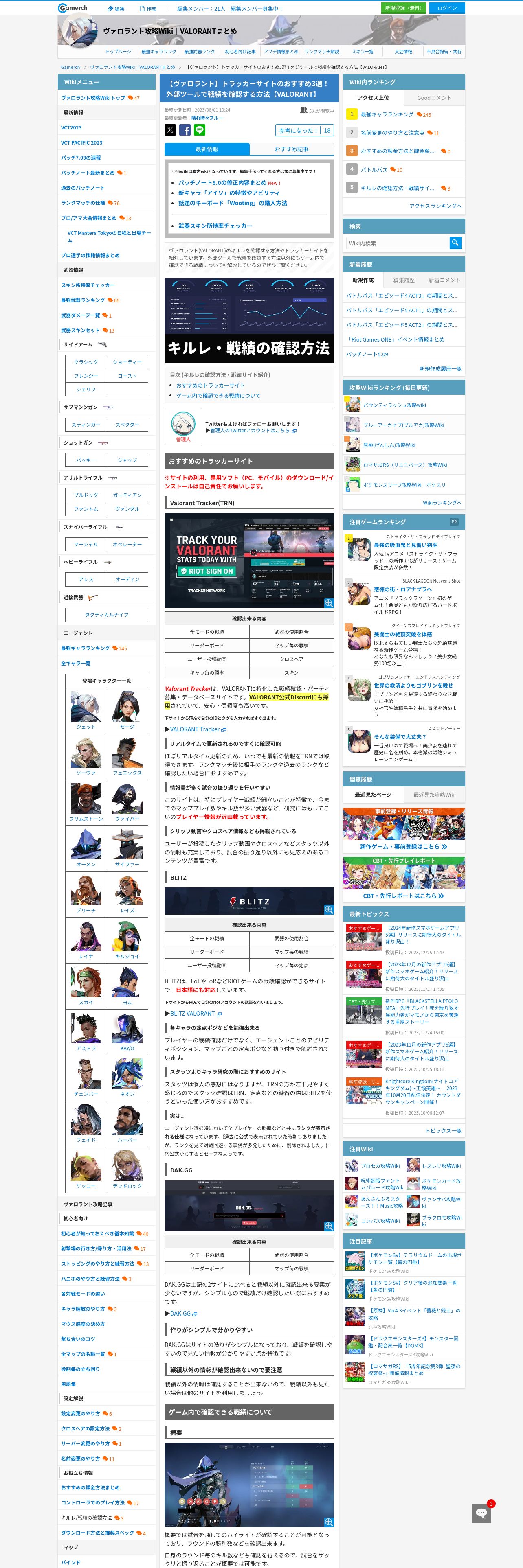Open the 武器スキン所持率チェッカー news link
Viewport: 523px width, 1568px height.
(215, 226)
